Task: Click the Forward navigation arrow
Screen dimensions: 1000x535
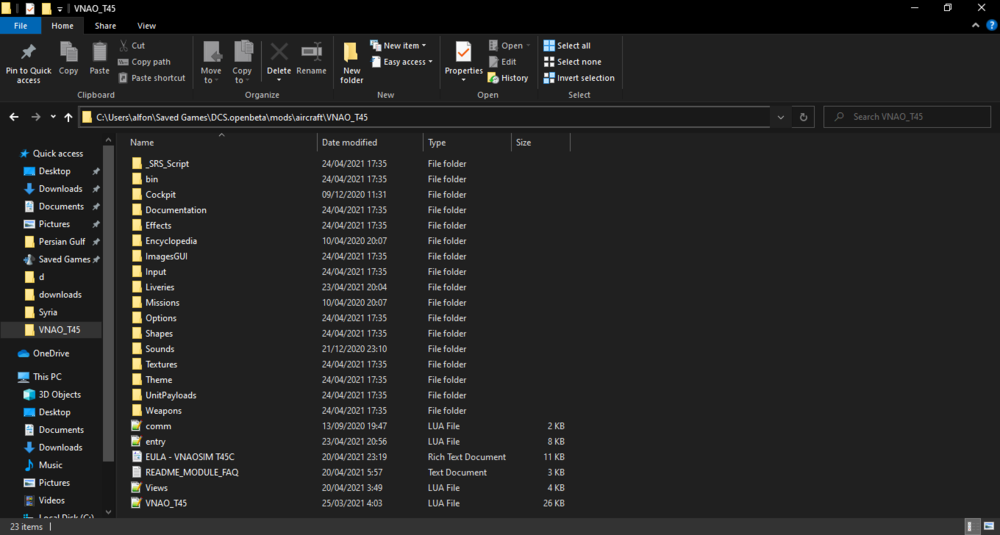Action: click(36, 117)
